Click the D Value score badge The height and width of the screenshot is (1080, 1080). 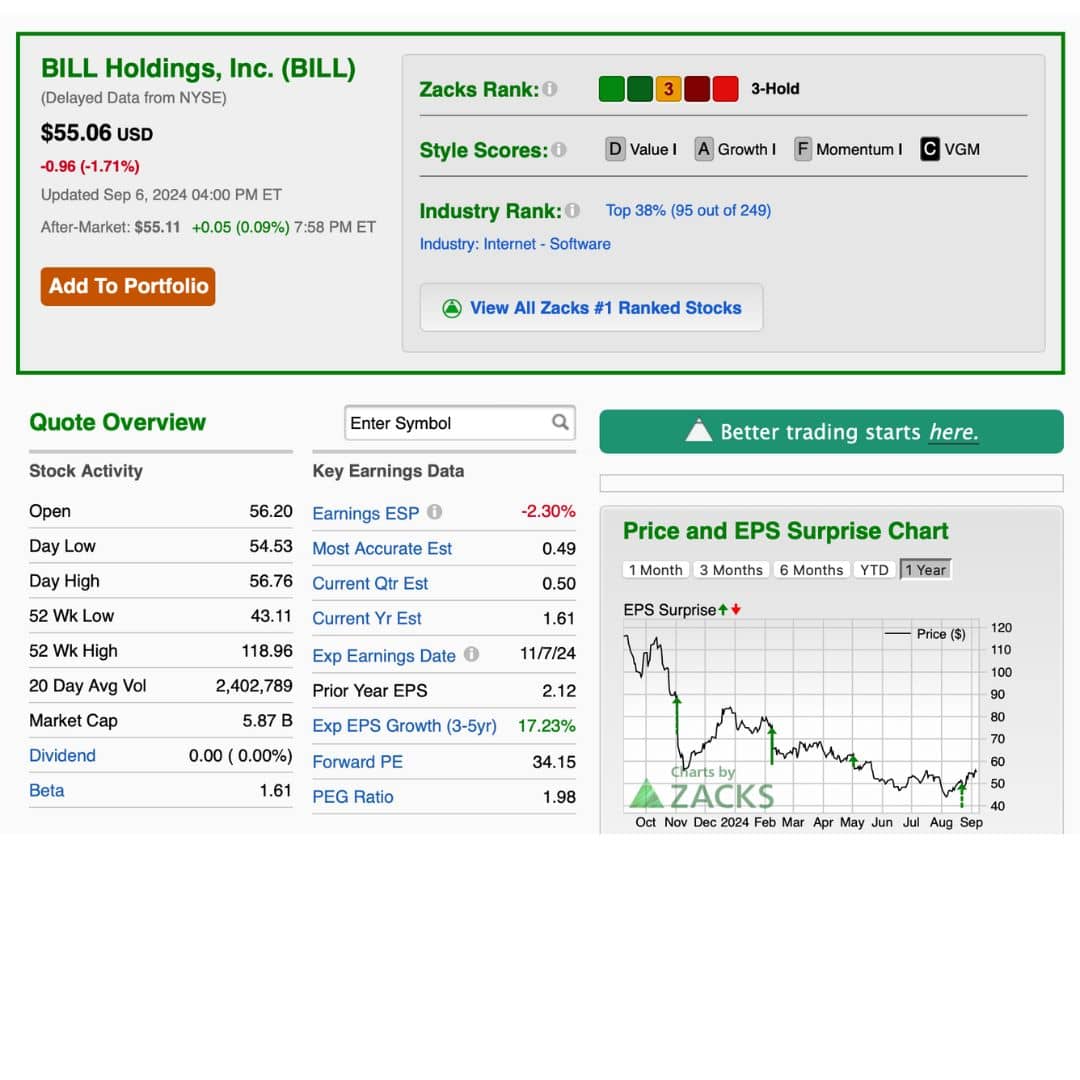pyautogui.click(x=615, y=149)
